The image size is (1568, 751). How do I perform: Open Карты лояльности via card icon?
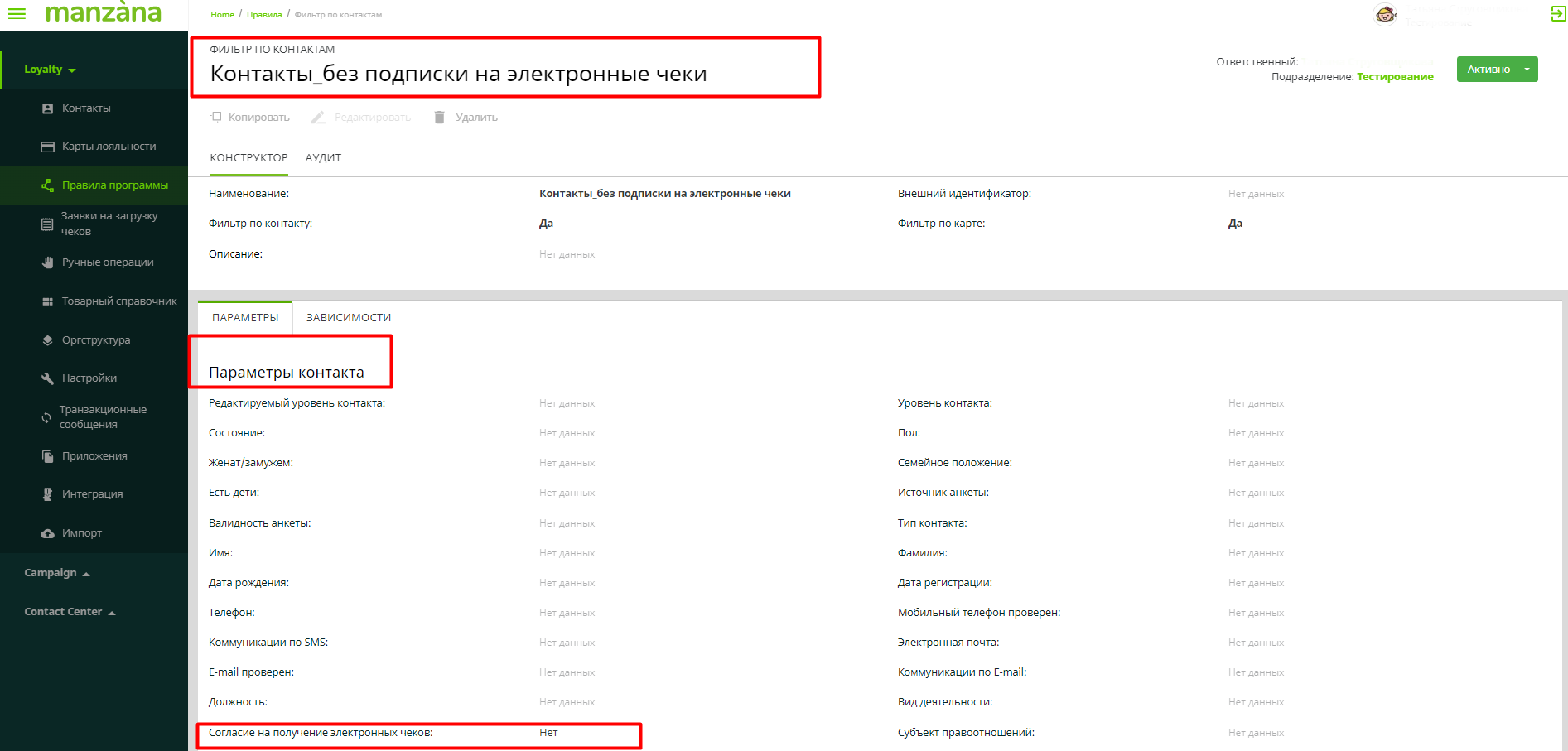(x=47, y=147)
